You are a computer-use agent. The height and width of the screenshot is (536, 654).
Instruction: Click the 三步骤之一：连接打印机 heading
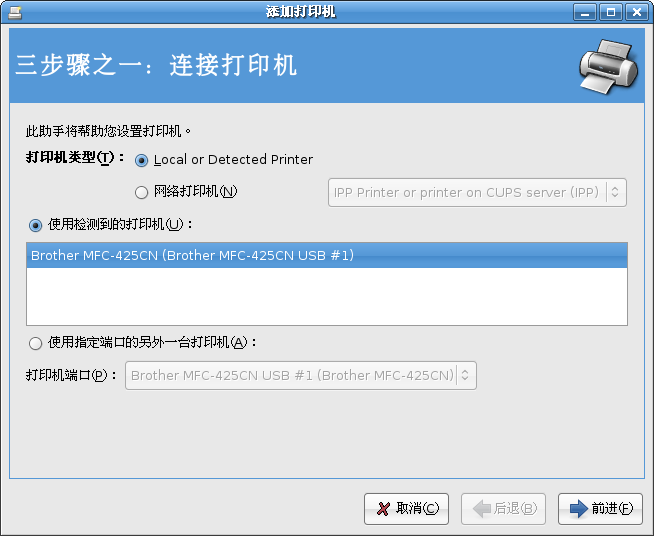pos(156,65)
